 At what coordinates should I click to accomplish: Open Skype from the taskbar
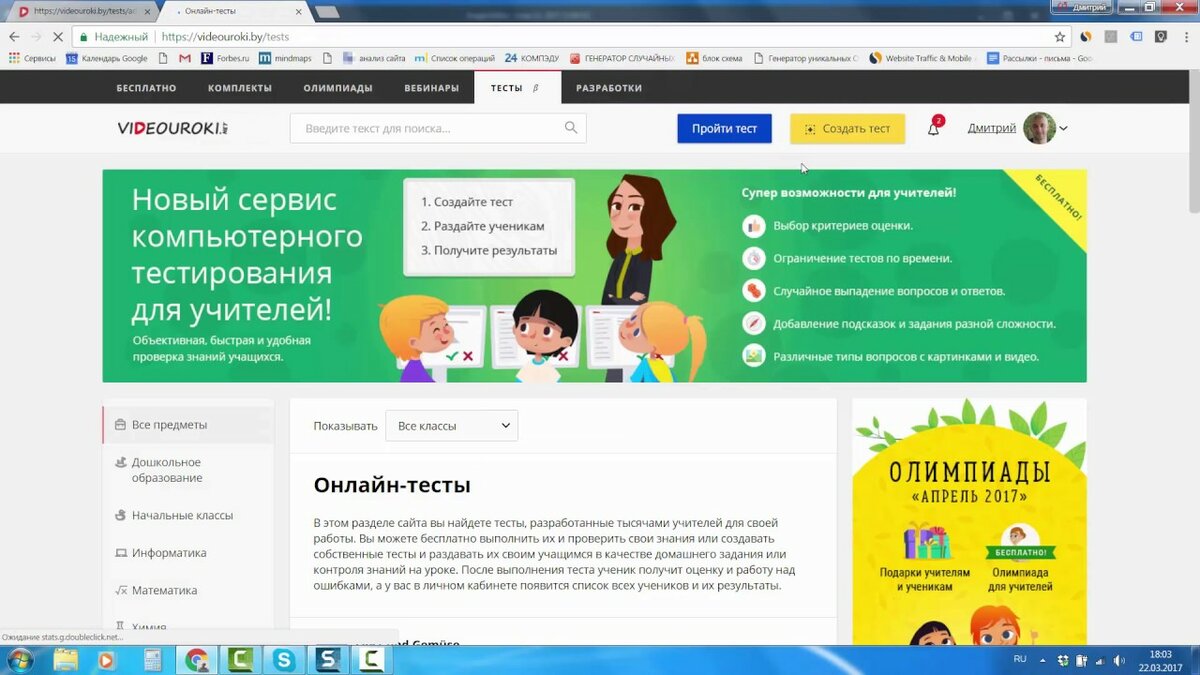(285, 660)
